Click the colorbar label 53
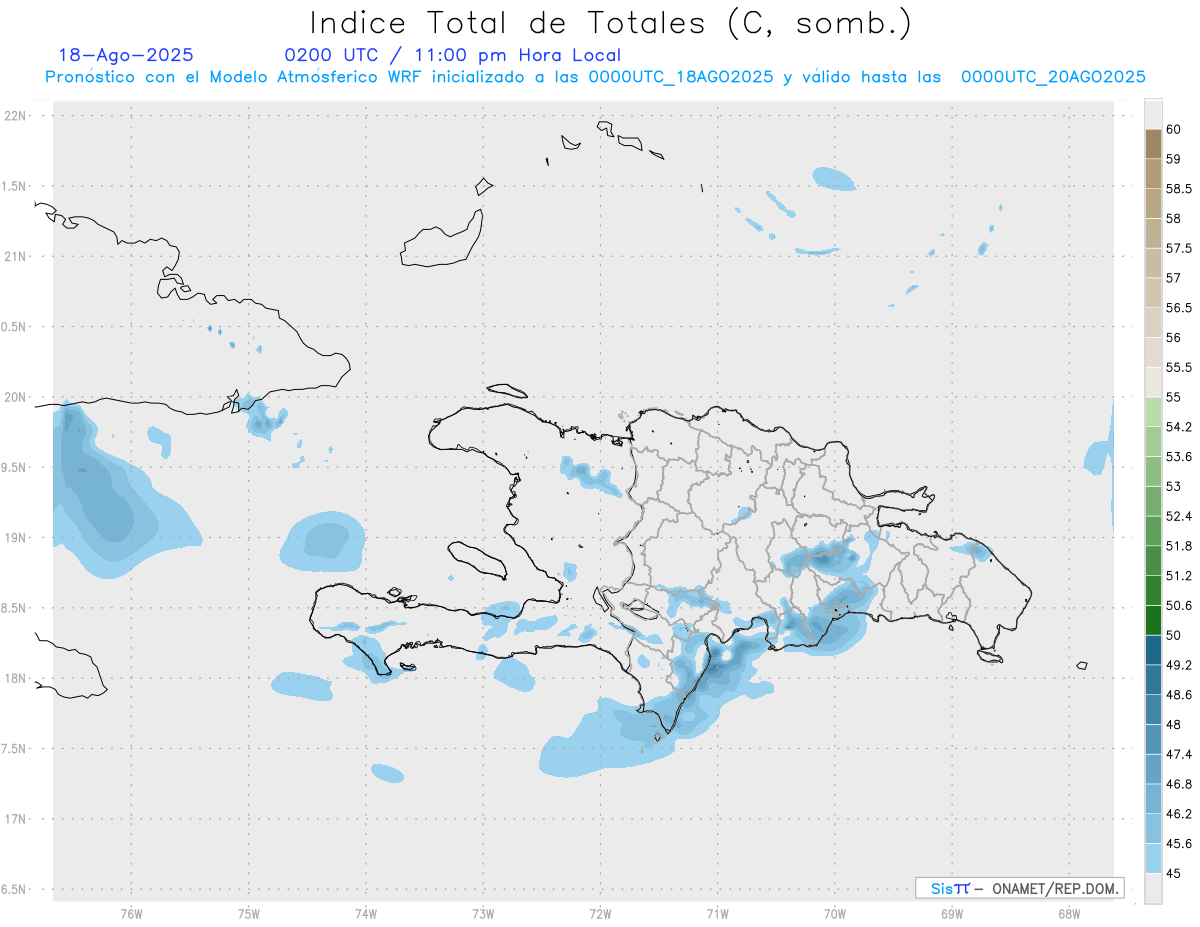This screenshot has height=927, width=1200. 1173,486
